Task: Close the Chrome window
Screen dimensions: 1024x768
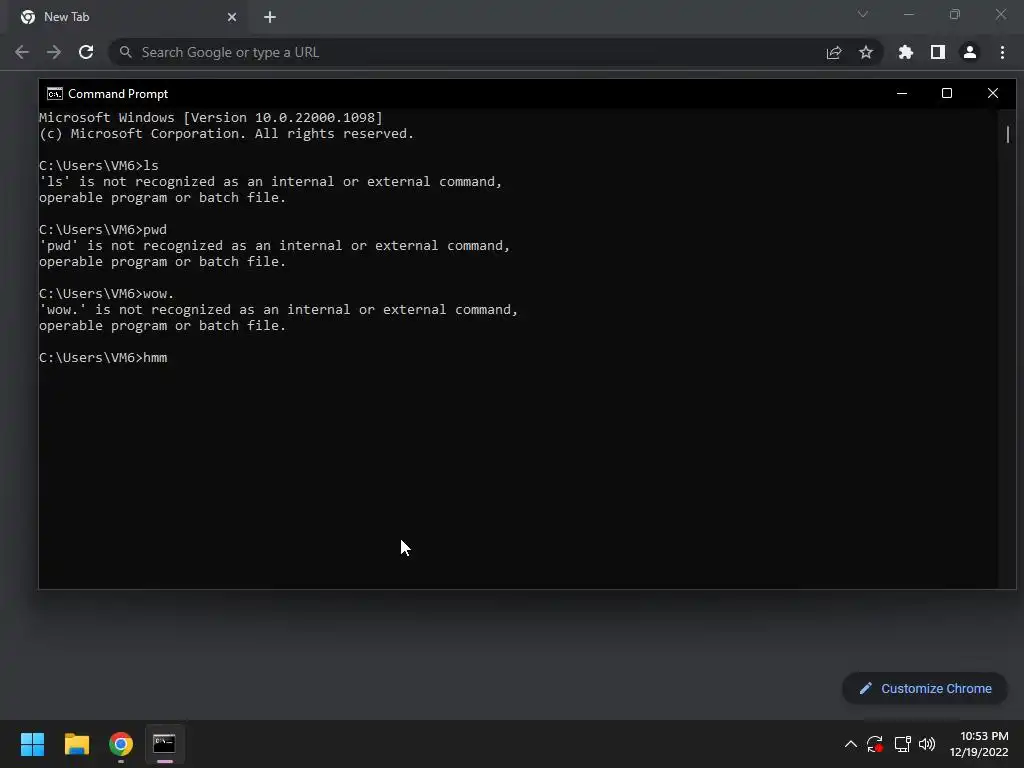Action: (1000, 14)
